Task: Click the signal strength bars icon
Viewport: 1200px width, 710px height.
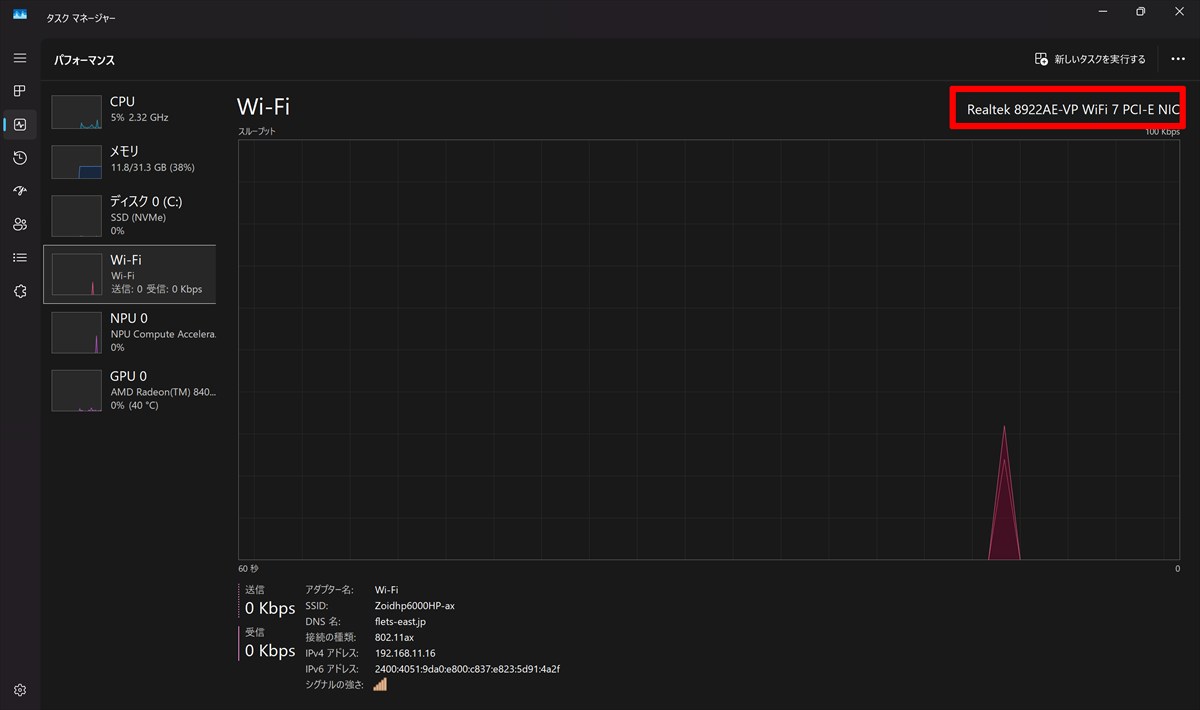Action: 380,684
